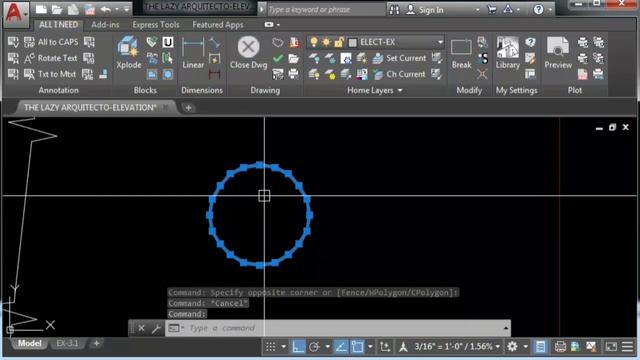This screenshot has width=640, height=360.
Task: Add a new layout with plus button
Action: pyautogui.click(x=96, y=343)
